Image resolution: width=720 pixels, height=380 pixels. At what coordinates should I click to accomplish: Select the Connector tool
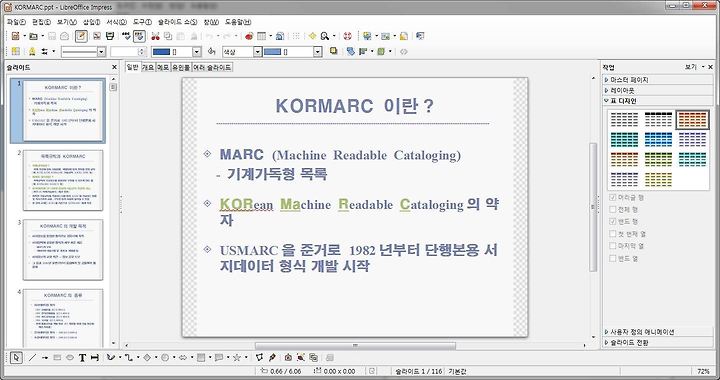click(x=128, y=358)
